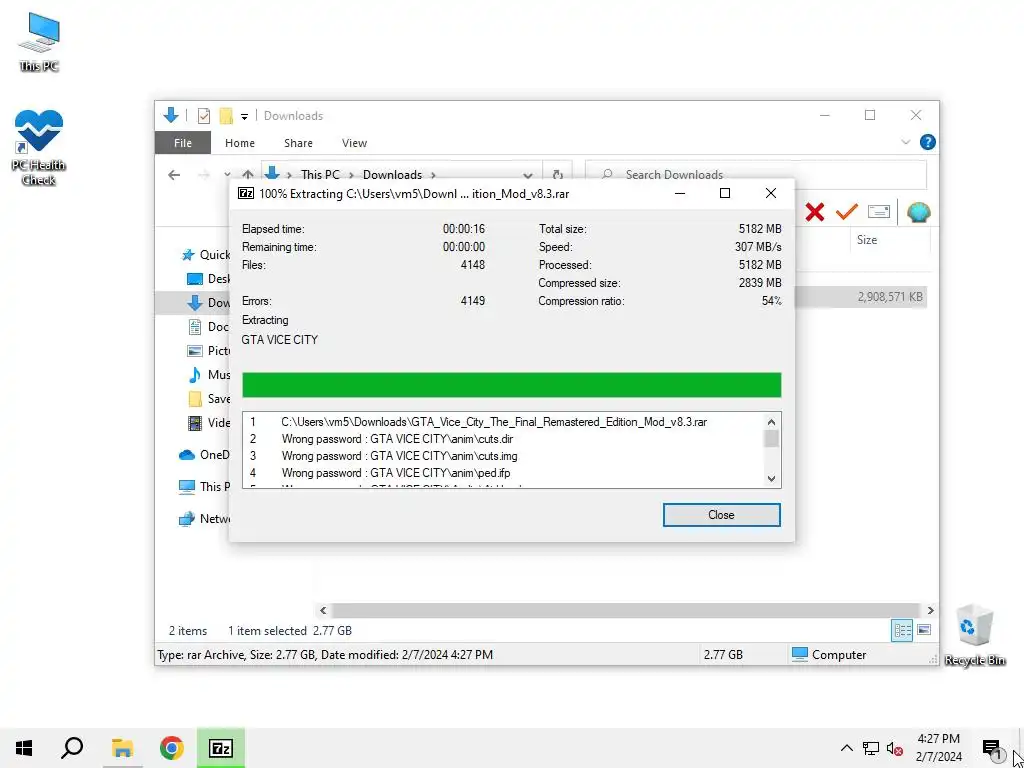Open network status tray icon
The width and height of the screenshot is (1024, 768).
[871, 748]
